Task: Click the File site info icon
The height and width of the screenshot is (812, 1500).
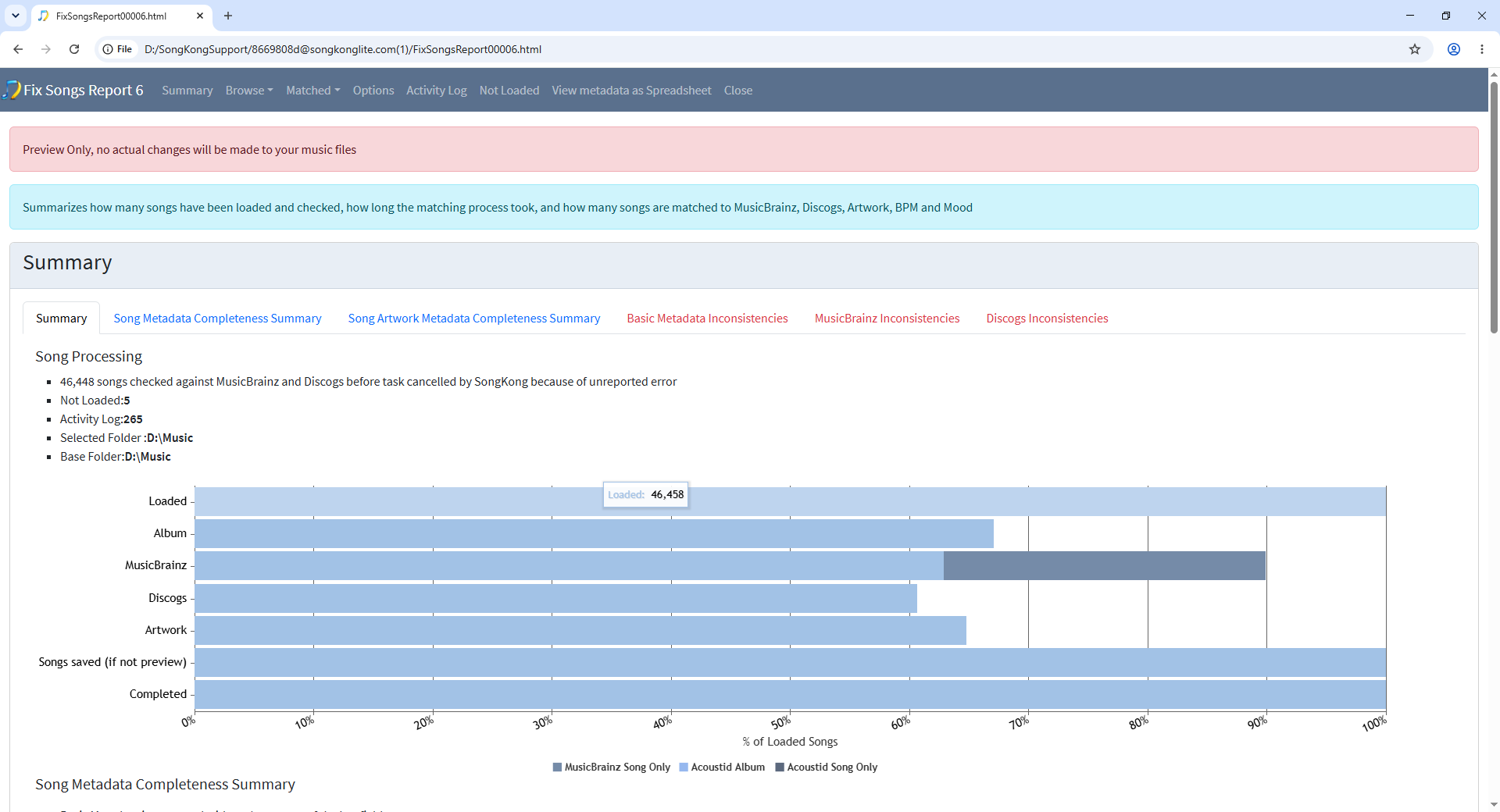Action: point(117,49)
